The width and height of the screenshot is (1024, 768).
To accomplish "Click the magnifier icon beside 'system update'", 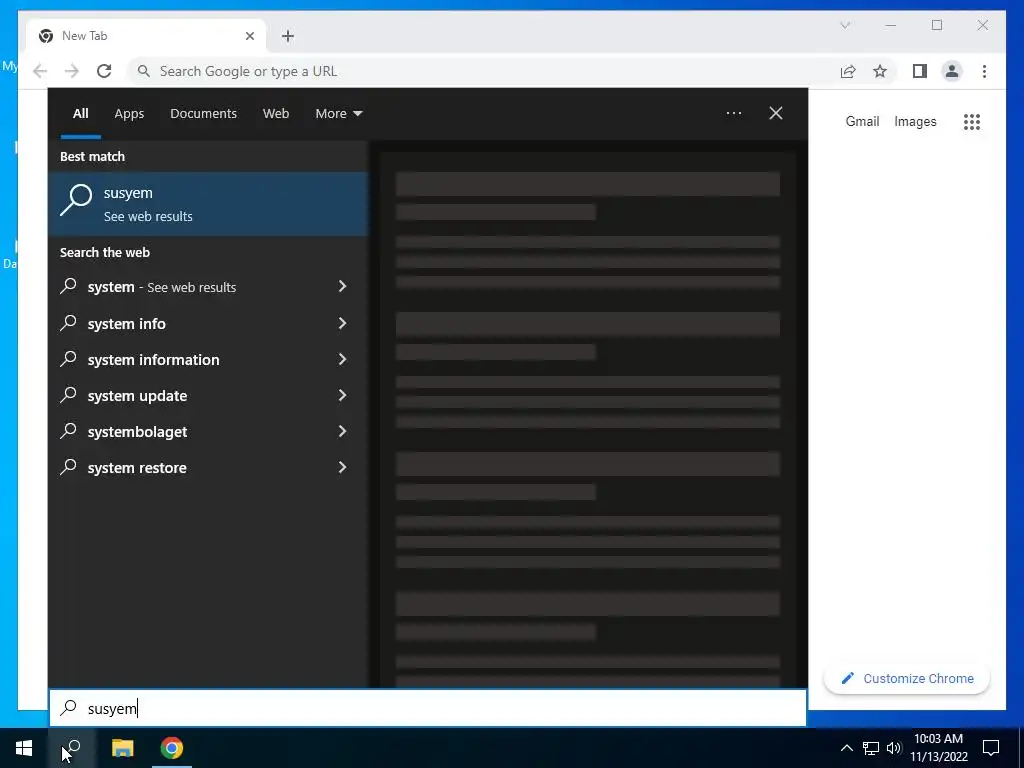I will [x=69, y=394].
